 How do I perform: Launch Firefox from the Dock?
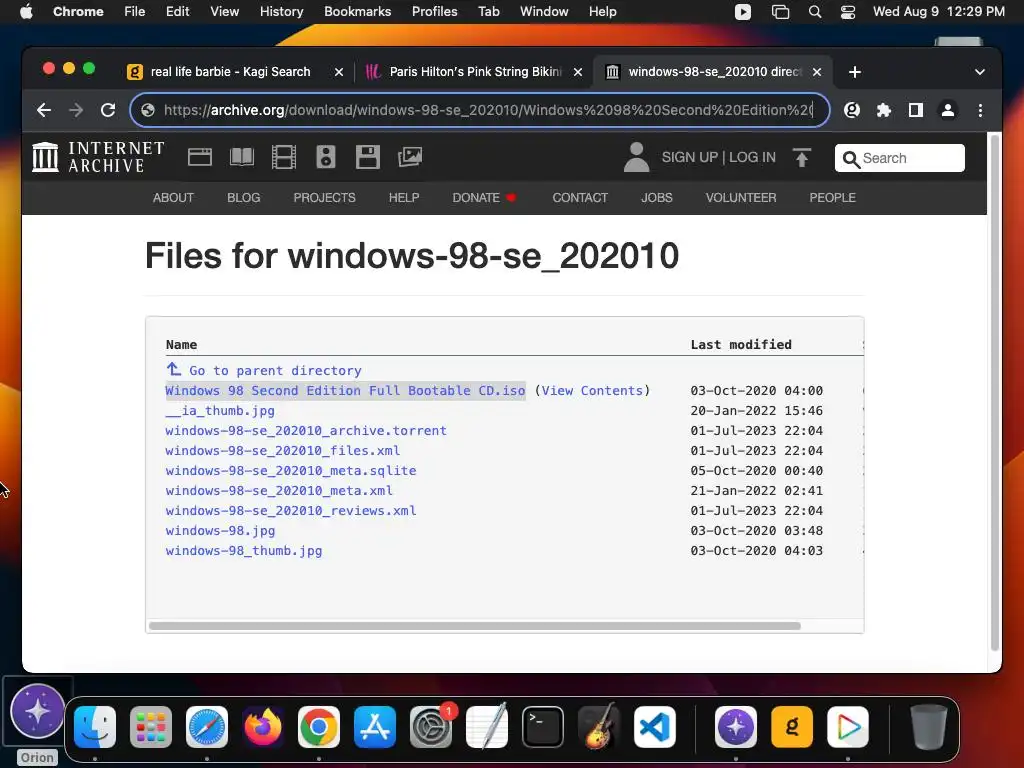coord(263,727)
